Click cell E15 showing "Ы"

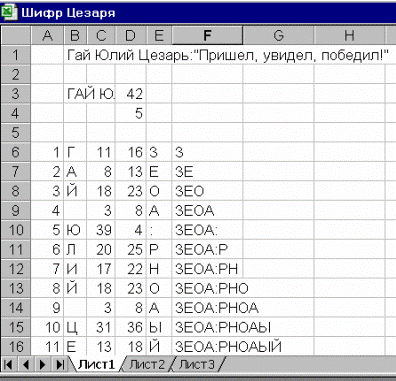click(159, 327)
